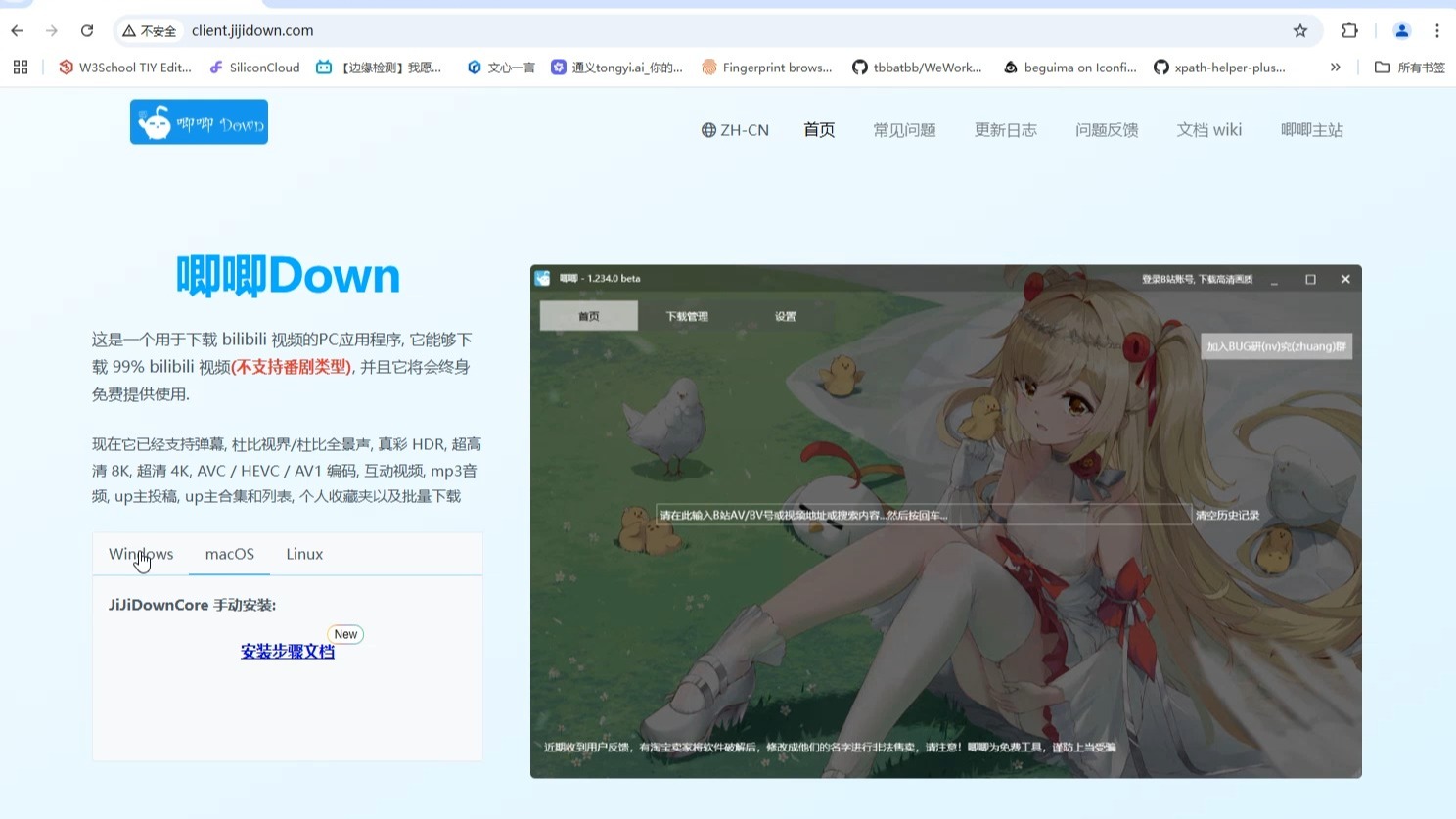
Task: Click the browser address bar
Action: coord(252,30)
